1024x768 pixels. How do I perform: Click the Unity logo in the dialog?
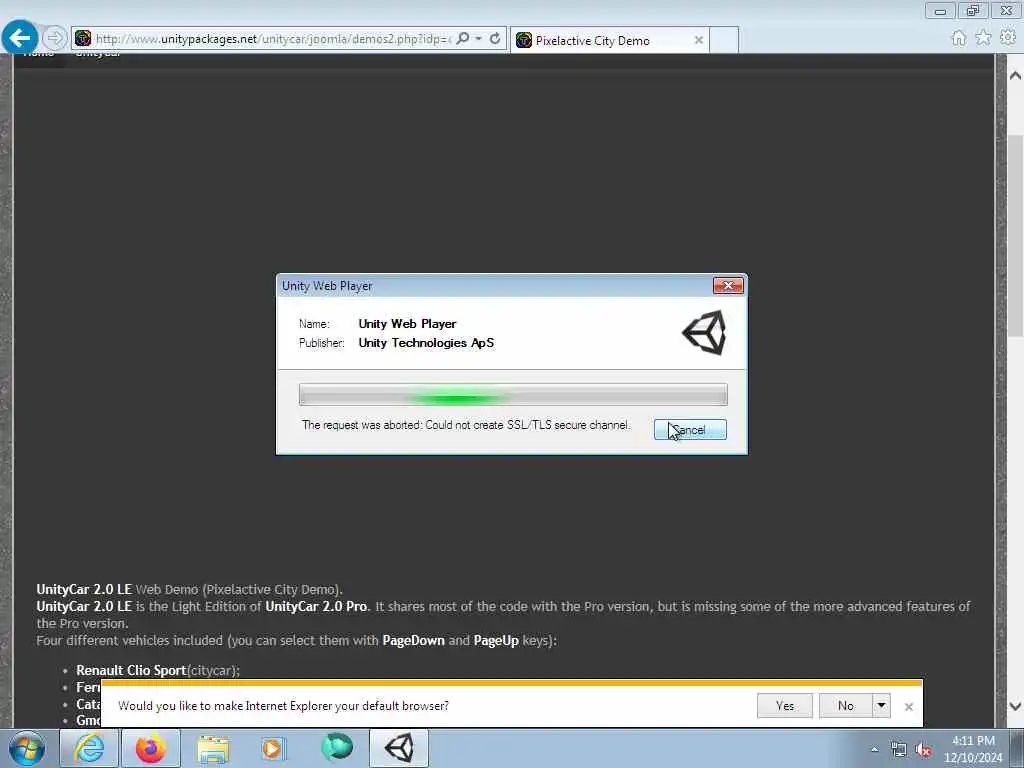coord(705,332)
